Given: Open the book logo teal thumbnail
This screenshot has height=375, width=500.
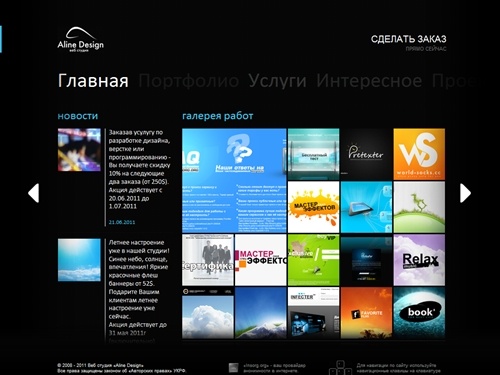Looking at the screenshot, I should 419,313.
